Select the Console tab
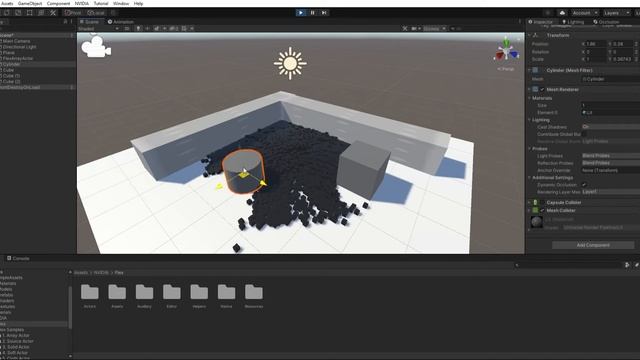This screenshot has height=360, width=640. click(x=18, y=258)
